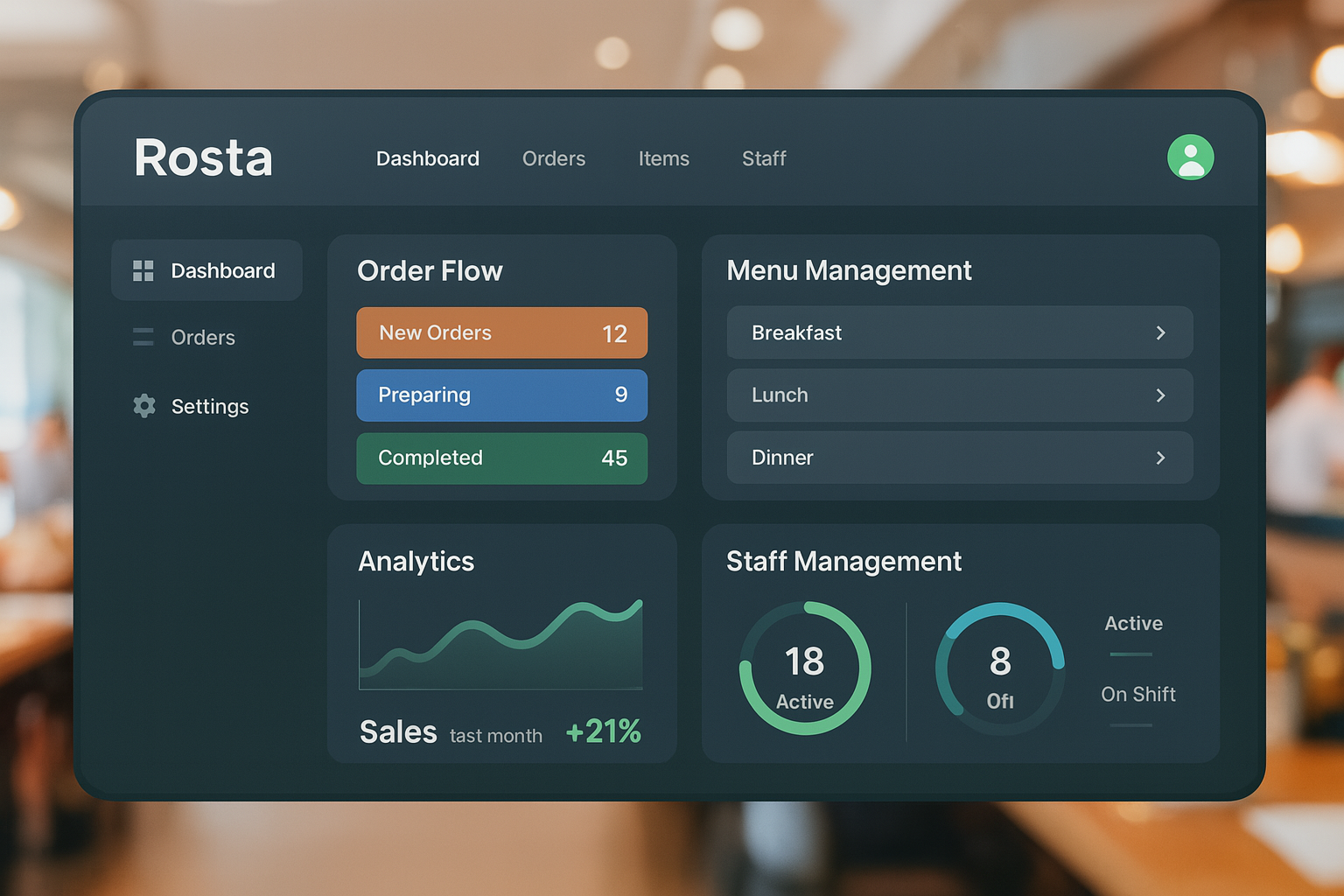1344x896 pixels.
Task: Expand the Lunch menu chevron
Action: coord(1161,395)
